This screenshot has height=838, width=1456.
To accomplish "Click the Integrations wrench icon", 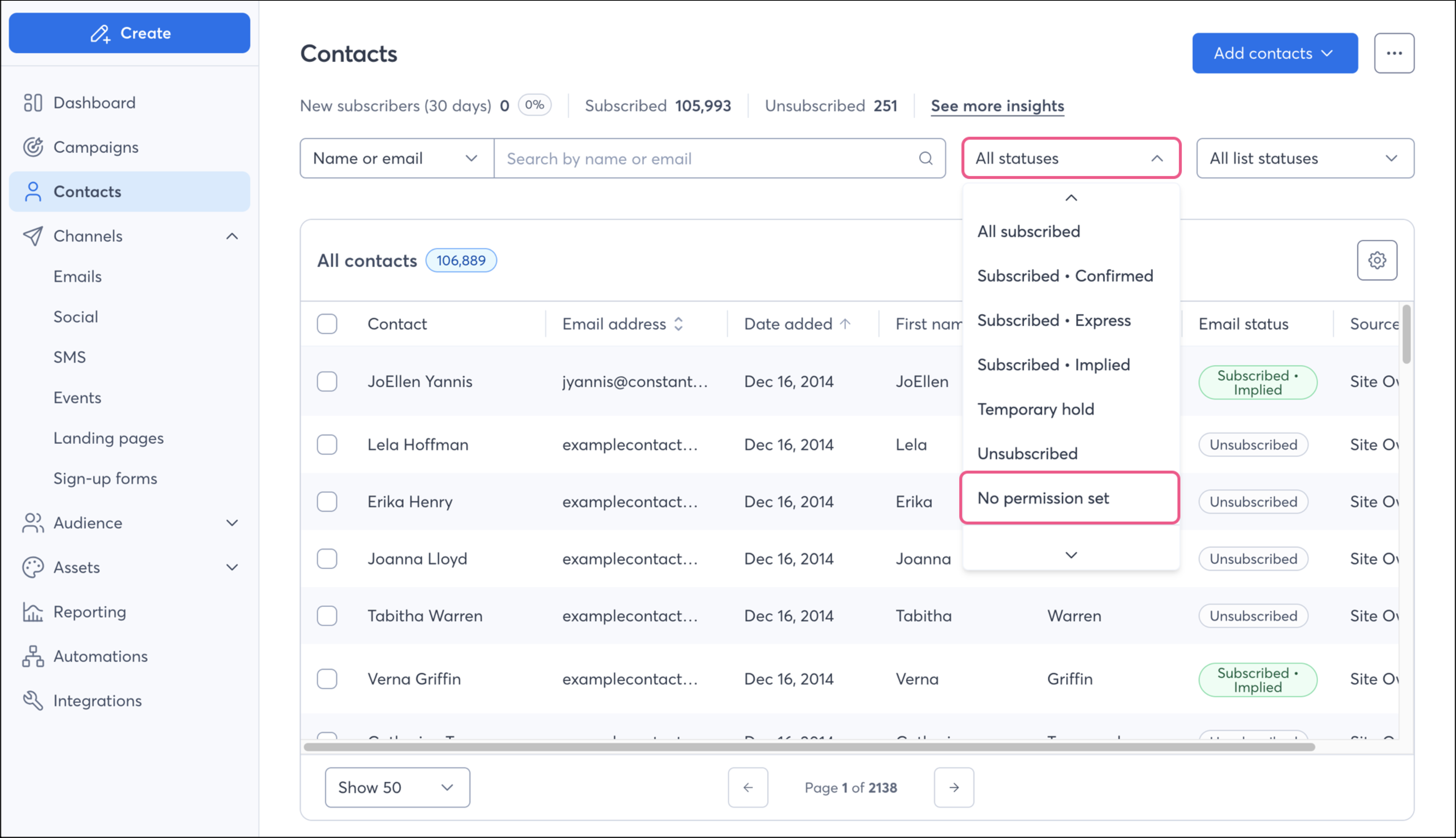I will [x=33, y=701].
